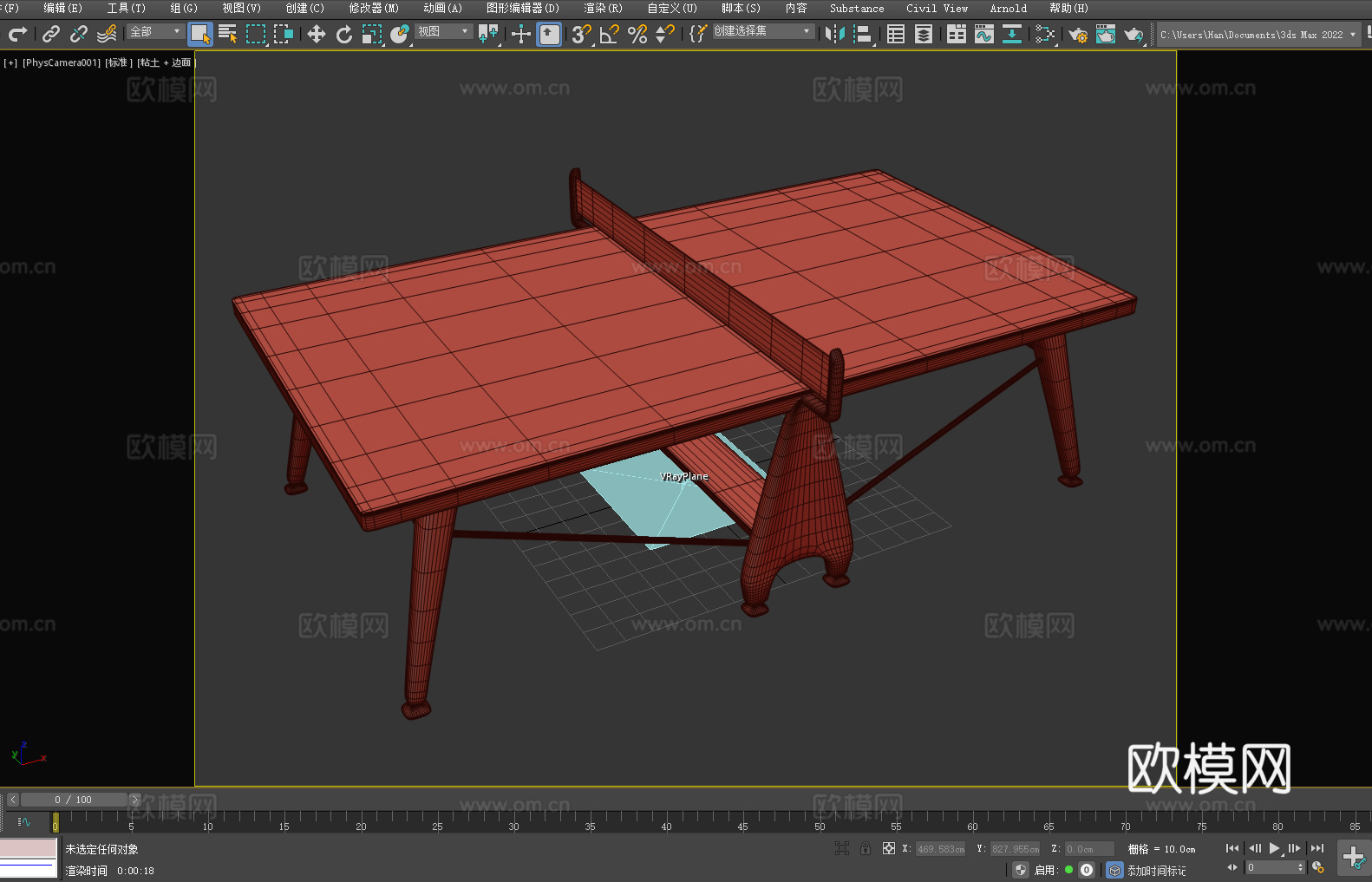Activate the Rotate tool
This screenshot has width=1372, height=882.
pos(344,34)
